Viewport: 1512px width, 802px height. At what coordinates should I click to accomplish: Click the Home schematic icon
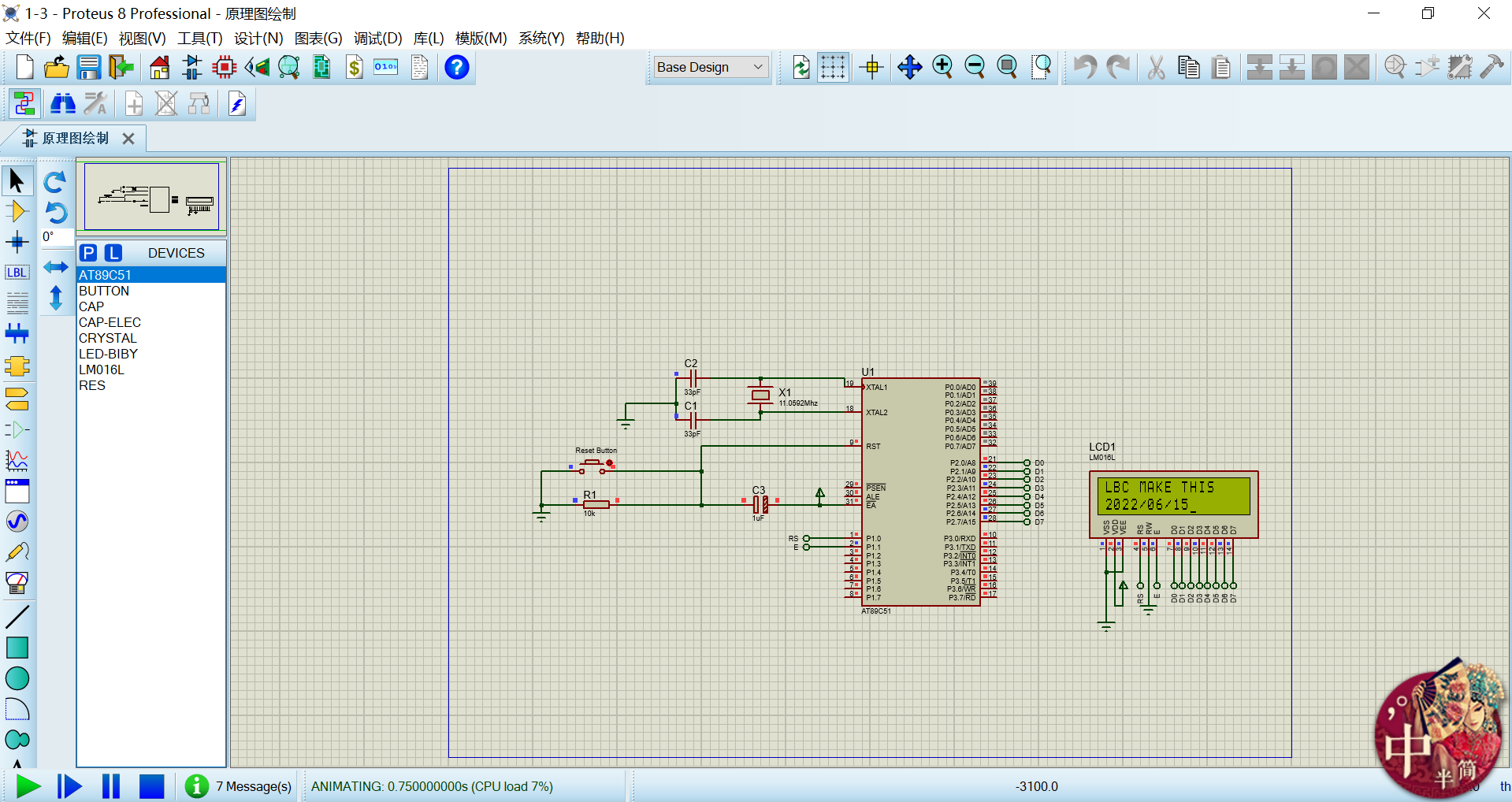[160, 68]
